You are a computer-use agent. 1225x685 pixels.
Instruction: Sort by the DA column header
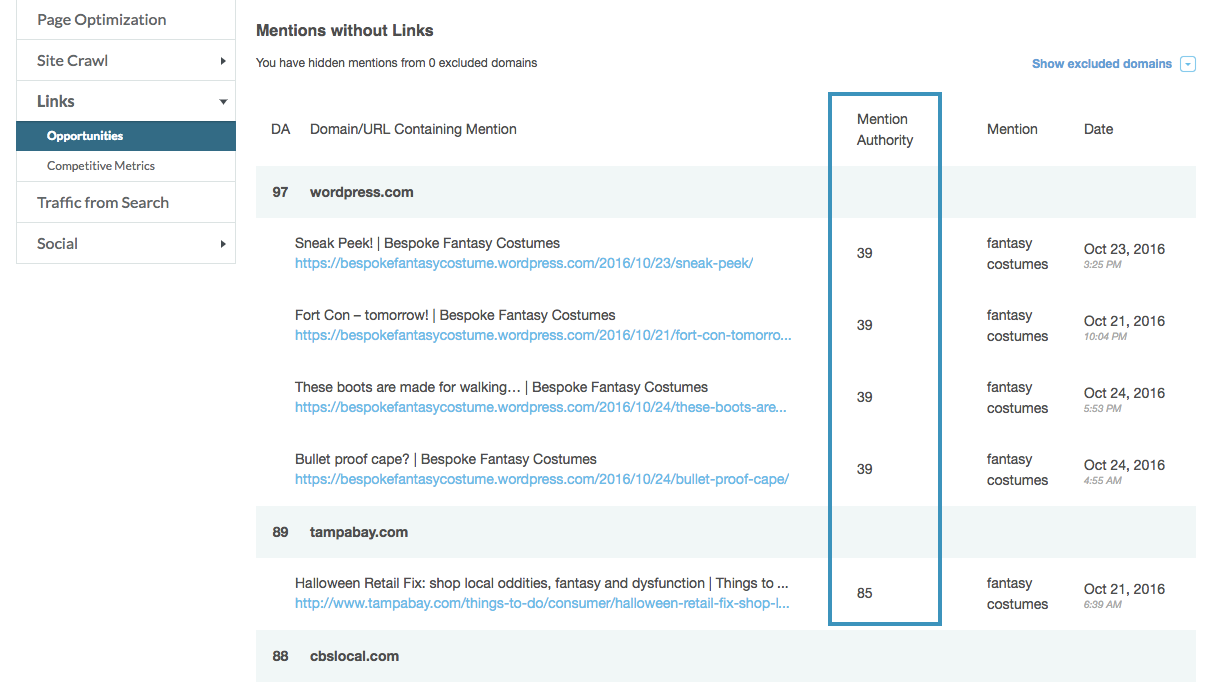(x=280, y=129)
